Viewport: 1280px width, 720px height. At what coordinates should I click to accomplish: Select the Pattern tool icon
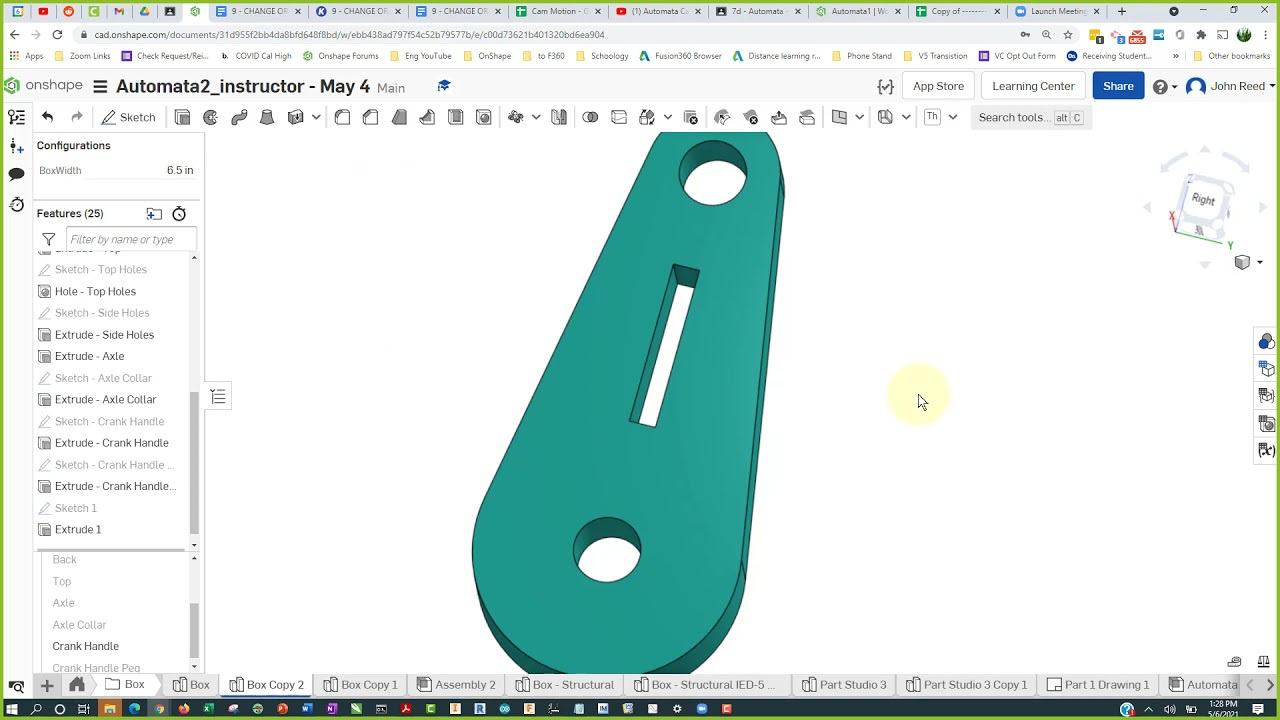pyautogui.click(x=516, y=117)
